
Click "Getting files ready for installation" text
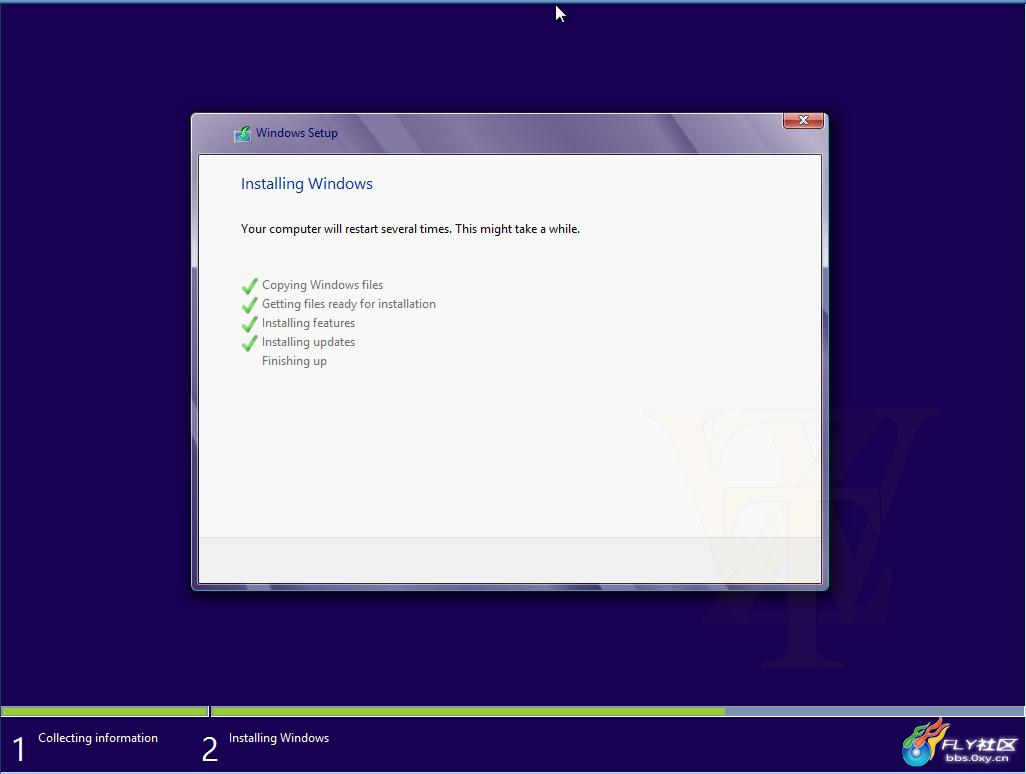(349, 304)
